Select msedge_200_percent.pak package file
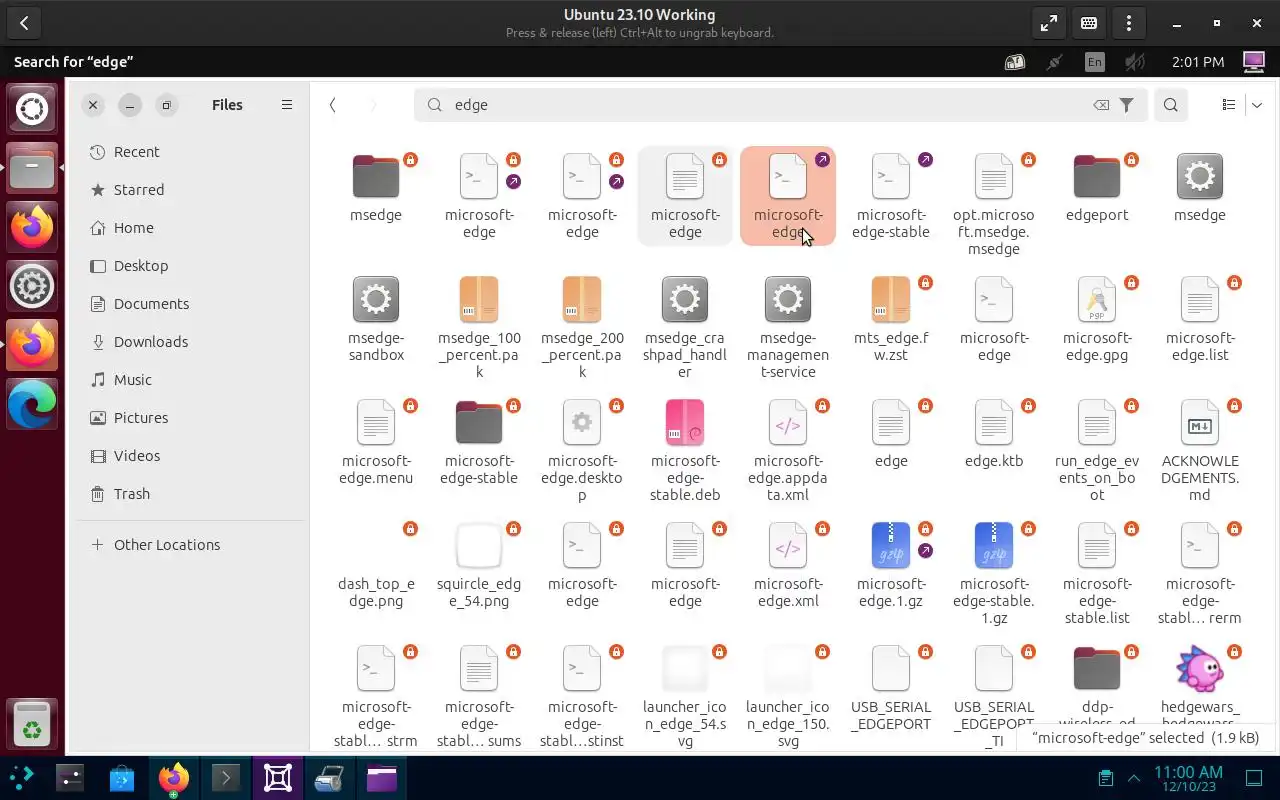 [x=582, y=300]
